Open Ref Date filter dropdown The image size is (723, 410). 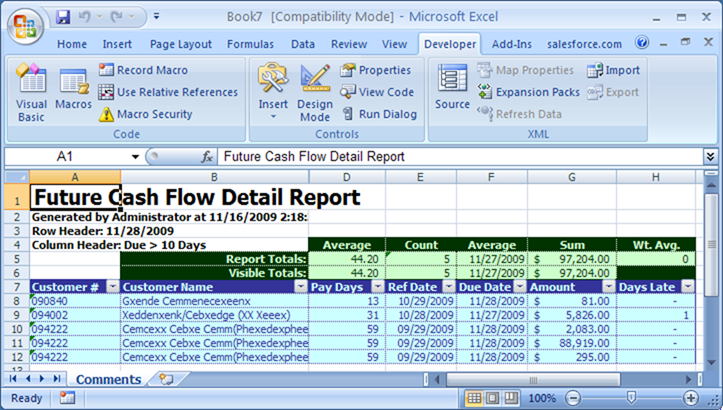click(449, 287)
